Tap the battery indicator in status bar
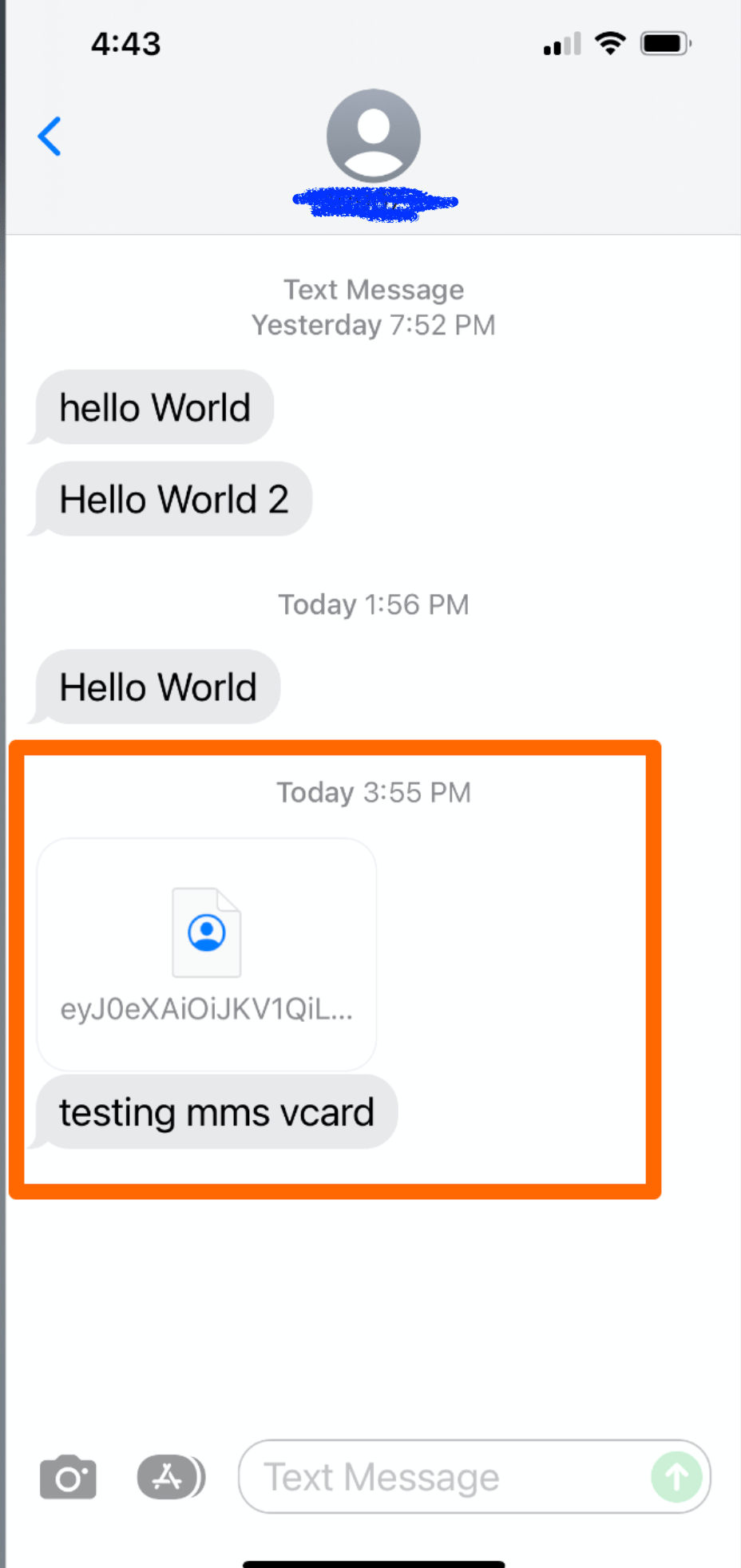The height and width of the screenshot is (1568, 741). pyautogui.click(x=666, y=43)
